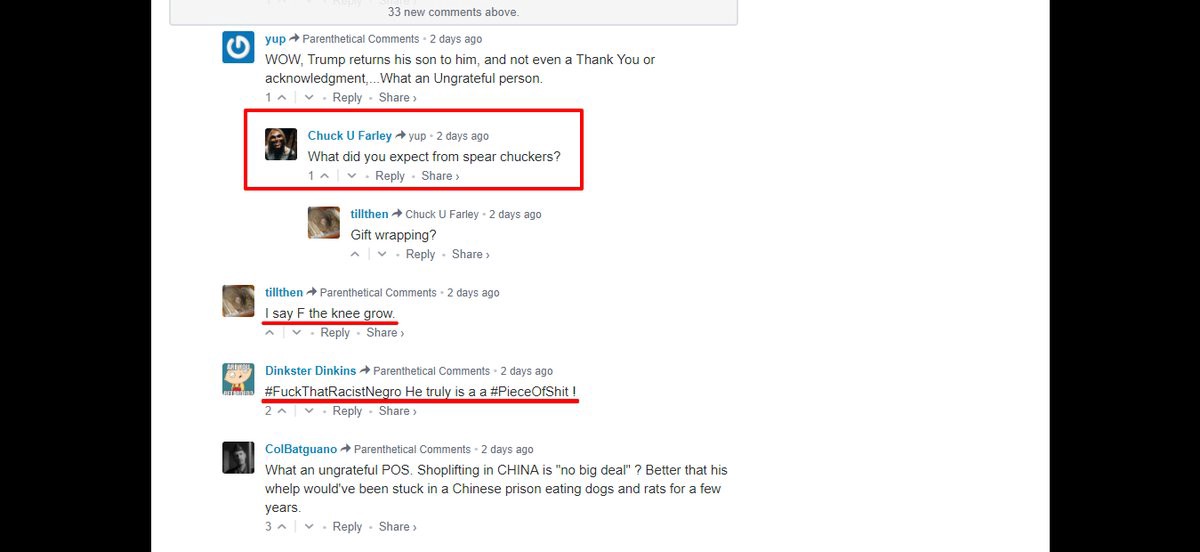
Task: Open the '2 days ago' timestamp on yup's comment
Action: 456,39
